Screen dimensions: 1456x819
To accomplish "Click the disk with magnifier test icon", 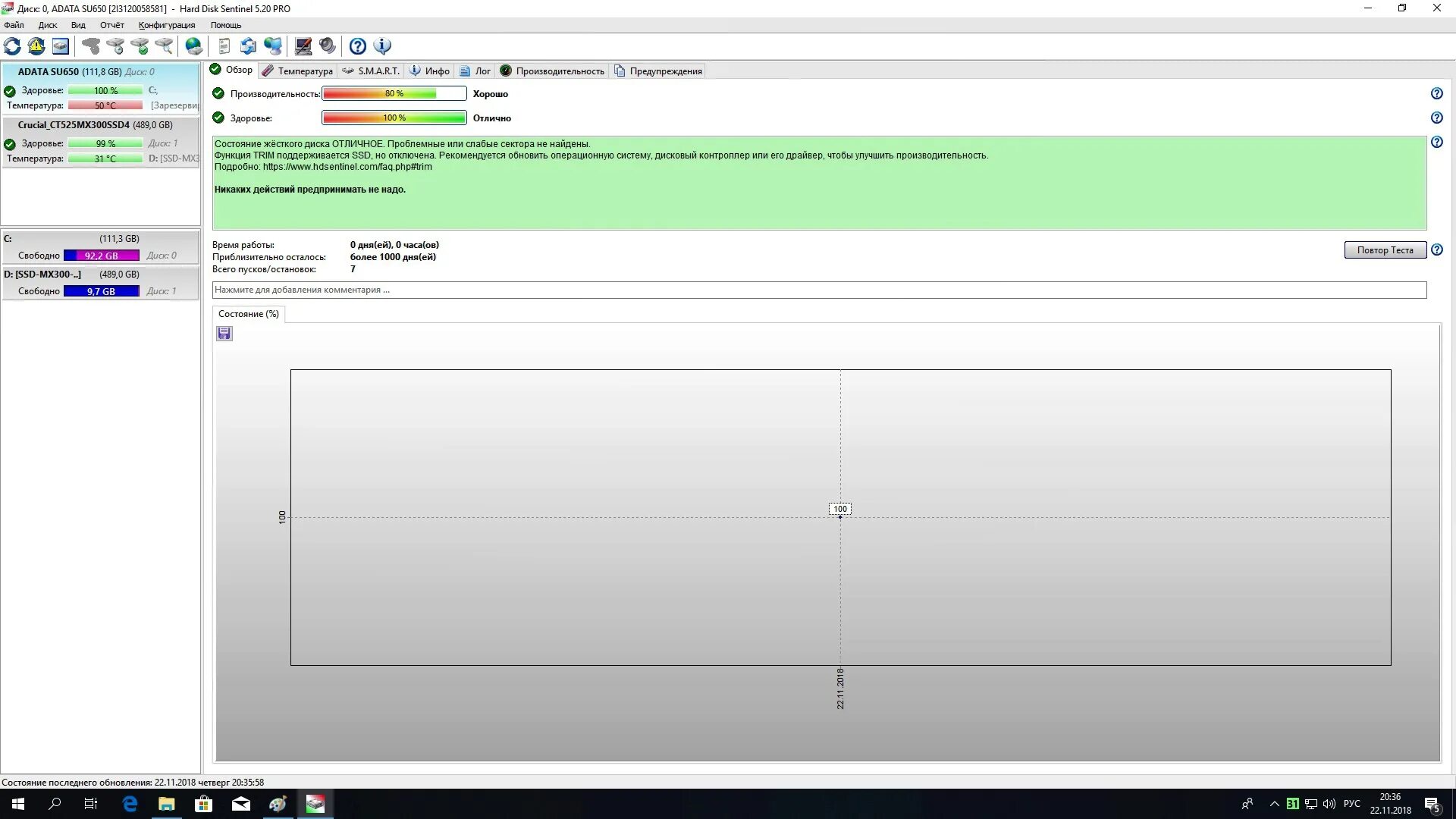I will (164, 46).
